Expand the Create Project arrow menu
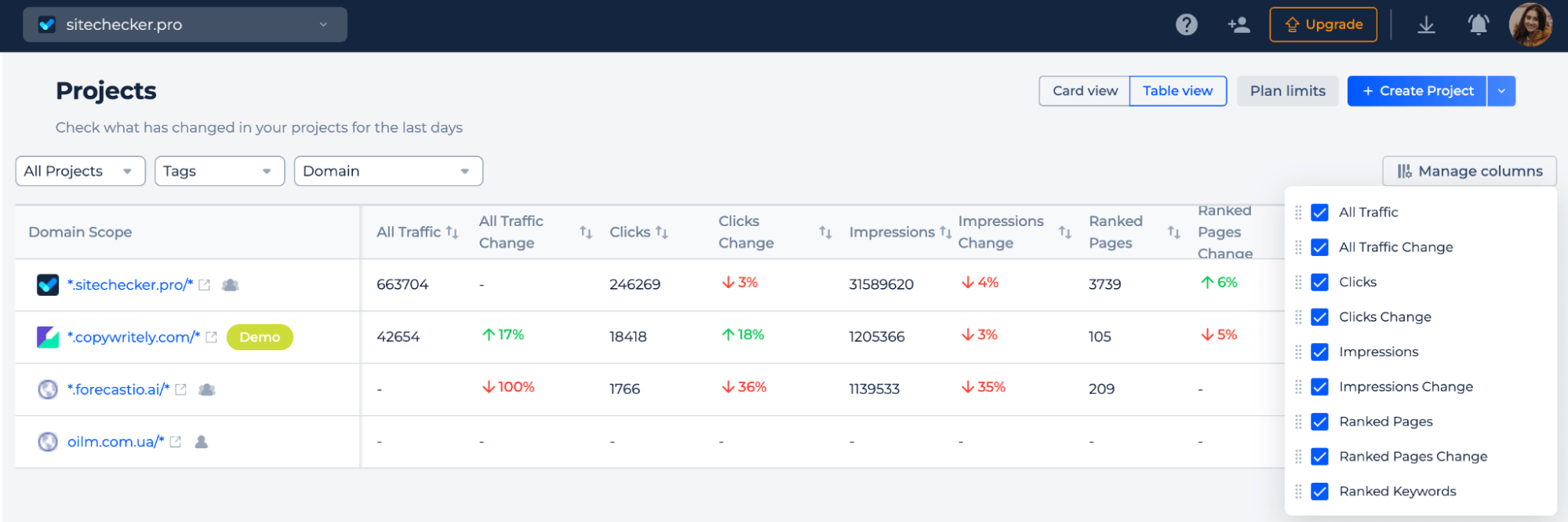The width and height of the screenshot is (1568, 522). [x=1501, y=91]
